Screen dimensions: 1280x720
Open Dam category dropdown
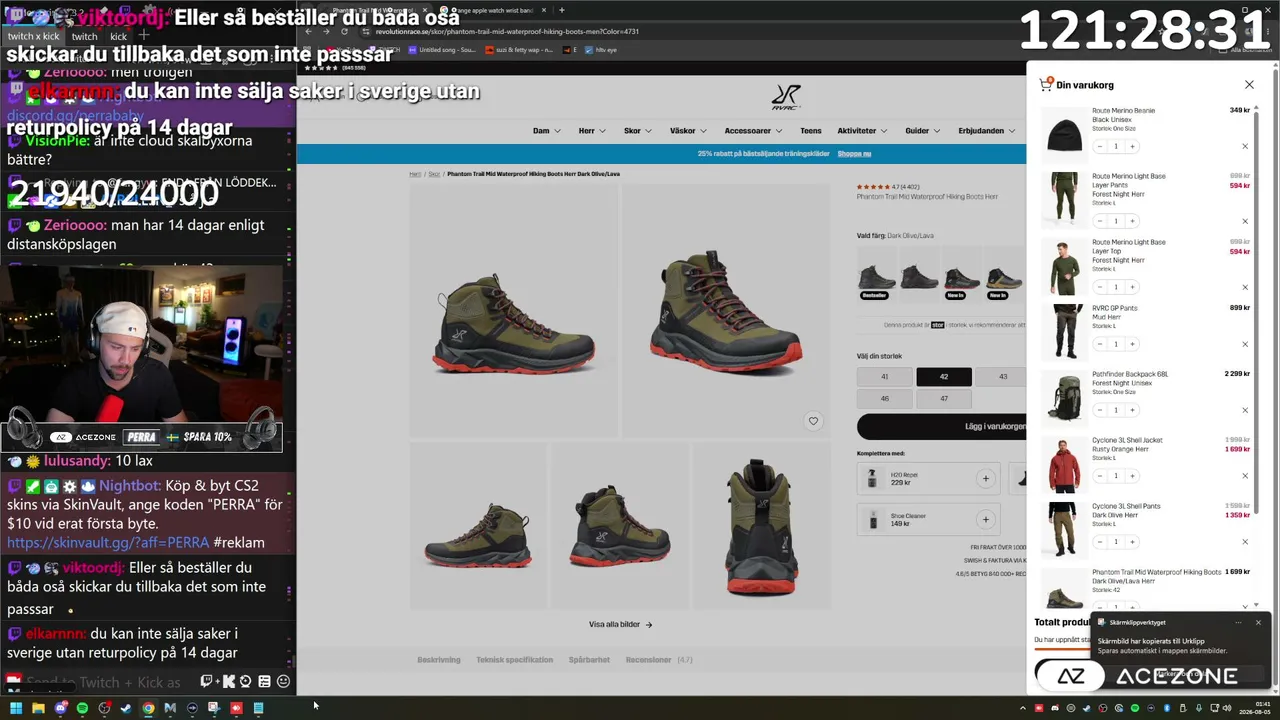546,131
